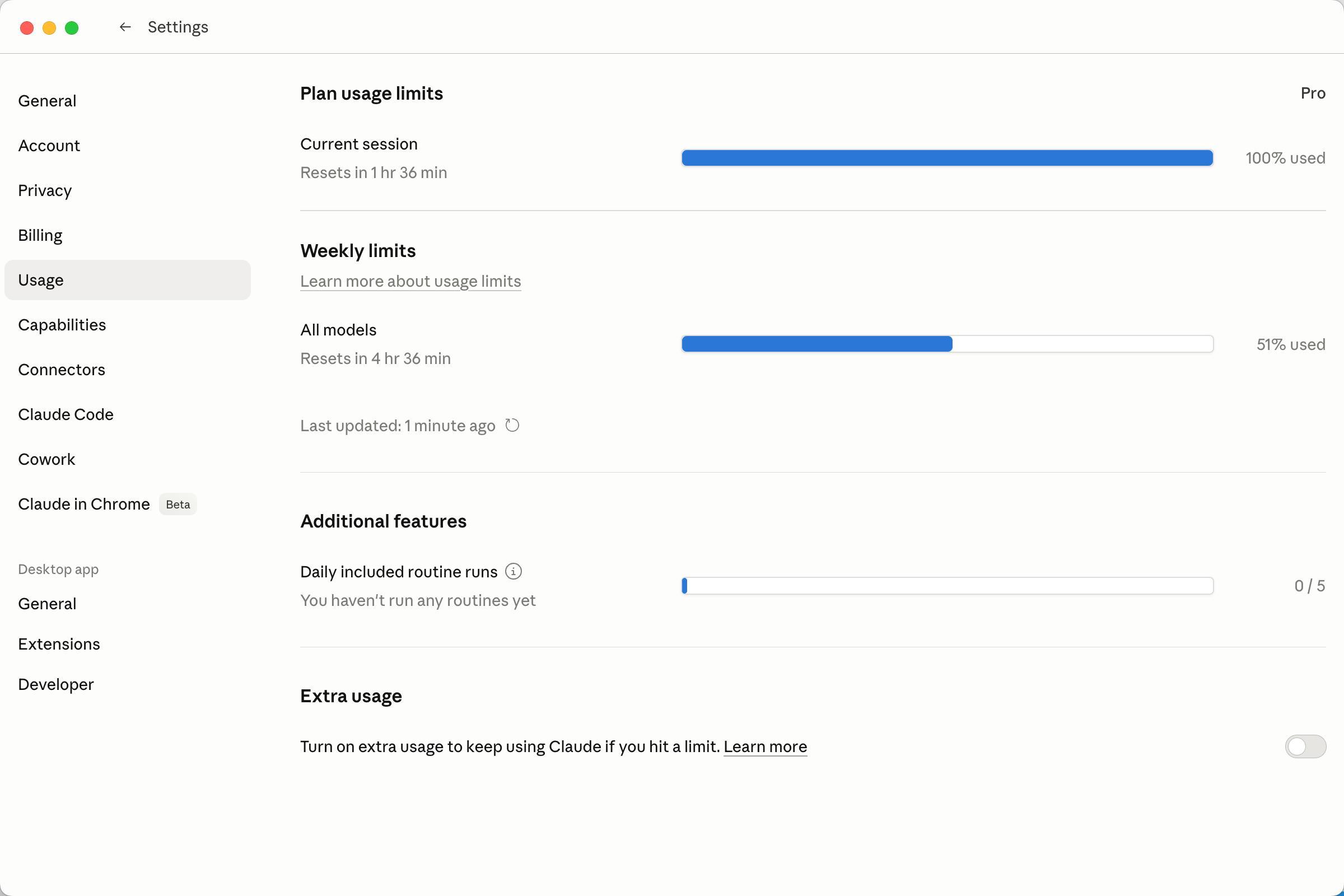
Task: Select Billing in the sidebar
Action: click(x=40, y=235)
